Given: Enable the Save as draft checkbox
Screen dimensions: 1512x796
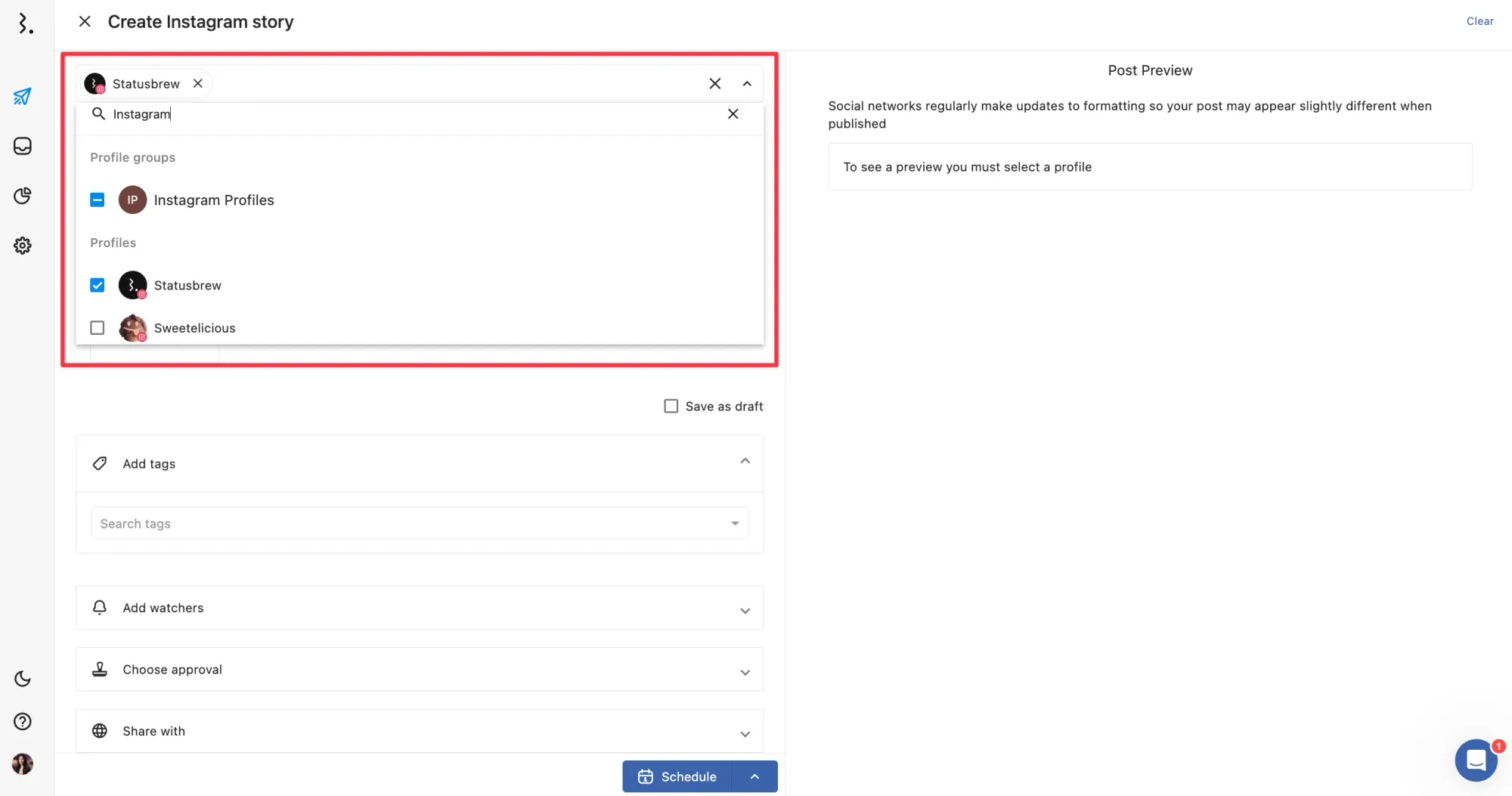Looking at the screenshot, I should tap(671, 406).
